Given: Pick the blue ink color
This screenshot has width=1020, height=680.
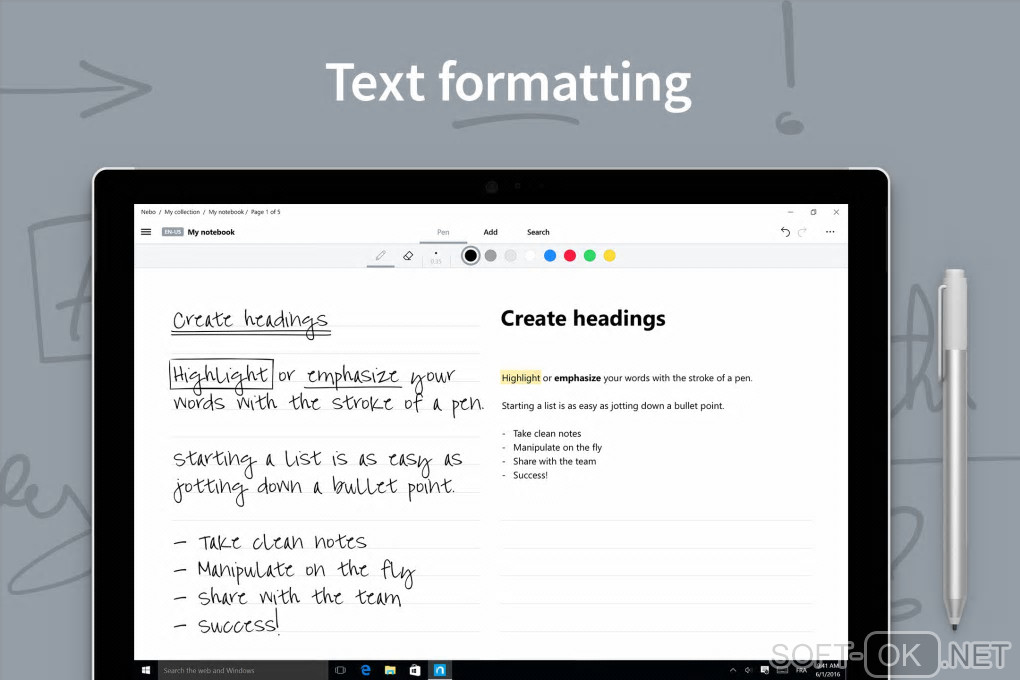Looking at the screenshot, I should (550, 256).
